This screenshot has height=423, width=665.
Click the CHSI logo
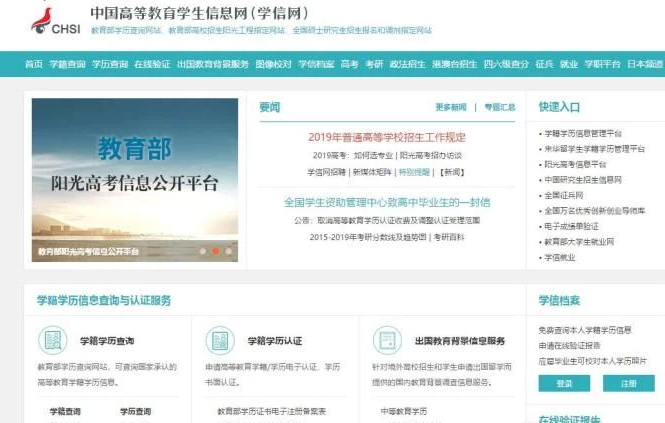56,21
